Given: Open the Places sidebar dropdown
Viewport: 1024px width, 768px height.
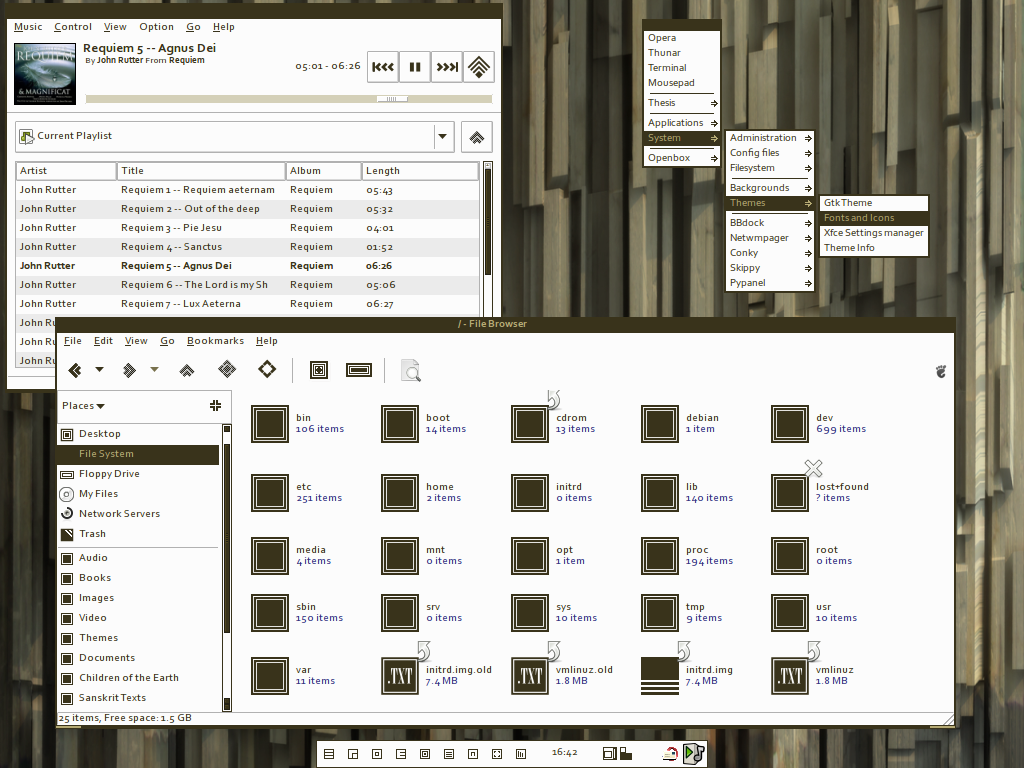Looking at the screenshot, I should coord(84,406).
